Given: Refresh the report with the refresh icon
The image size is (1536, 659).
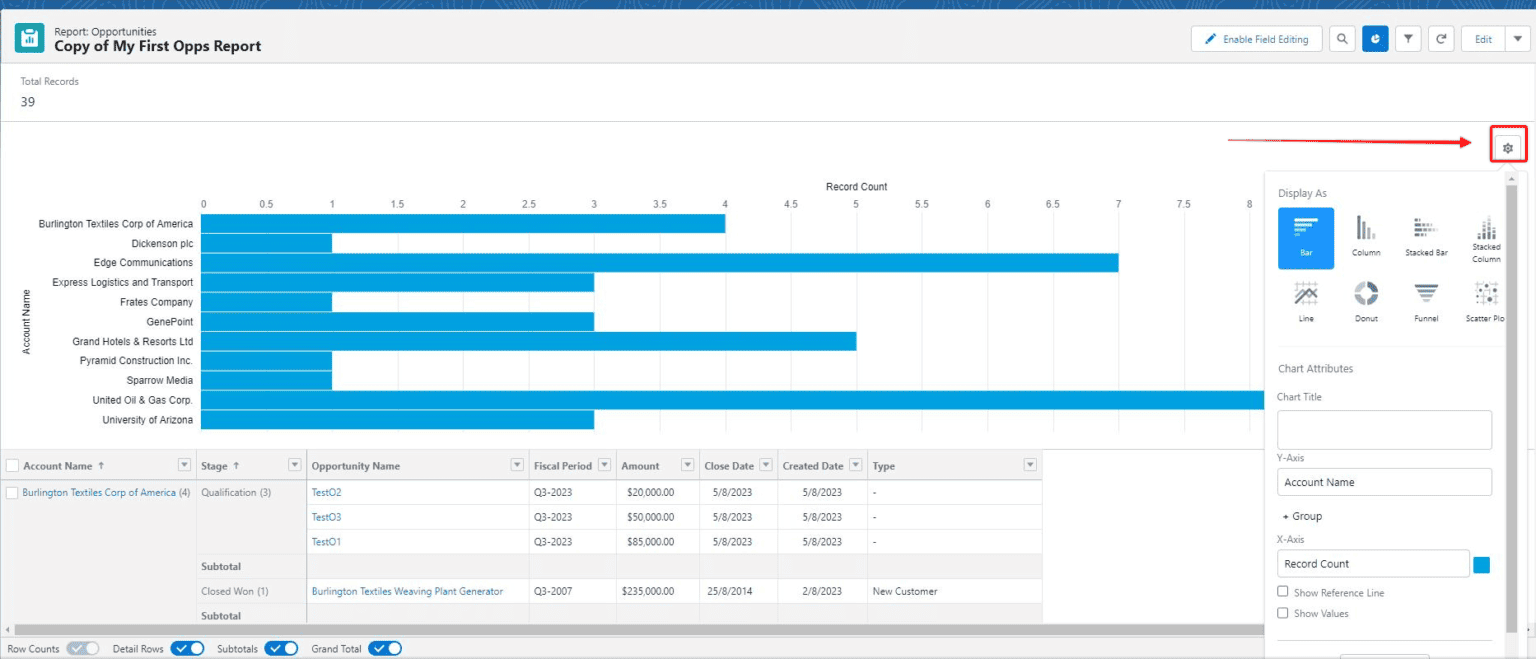Looking at the screenshot, I should (1440, 38).
